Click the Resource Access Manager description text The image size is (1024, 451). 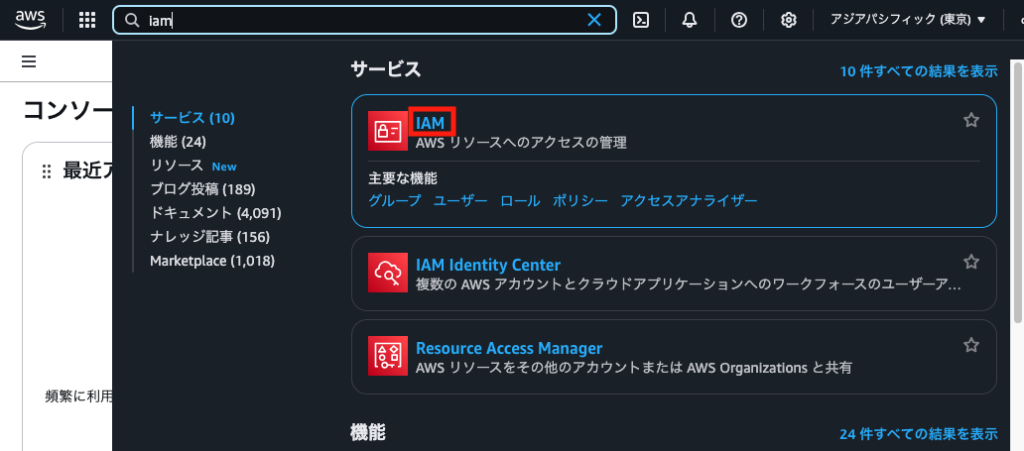coord(633,368)
